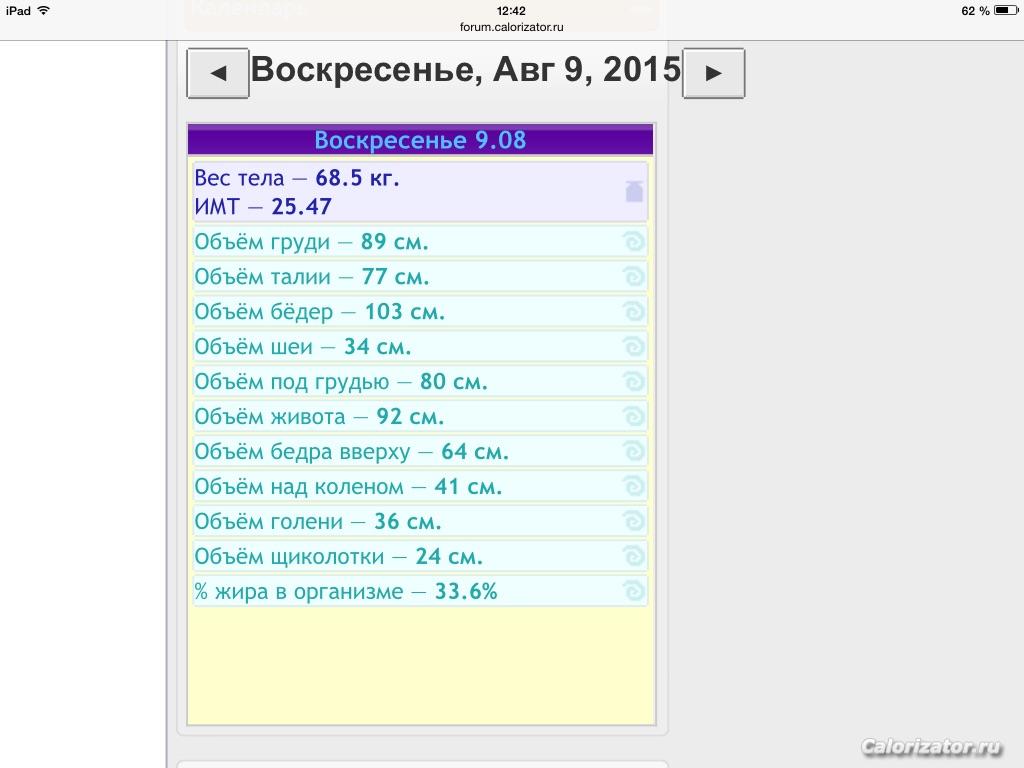Tap scale icon in body weight row
This screenshot has height=768, width=1024.
(634, 191)
